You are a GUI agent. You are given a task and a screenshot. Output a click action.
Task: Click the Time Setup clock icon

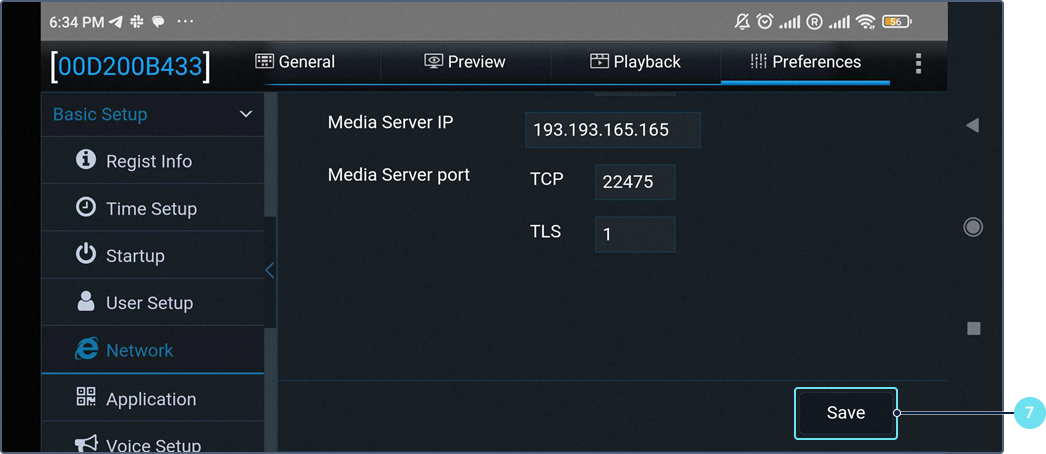pyautogui.click(x=86, y=208)
